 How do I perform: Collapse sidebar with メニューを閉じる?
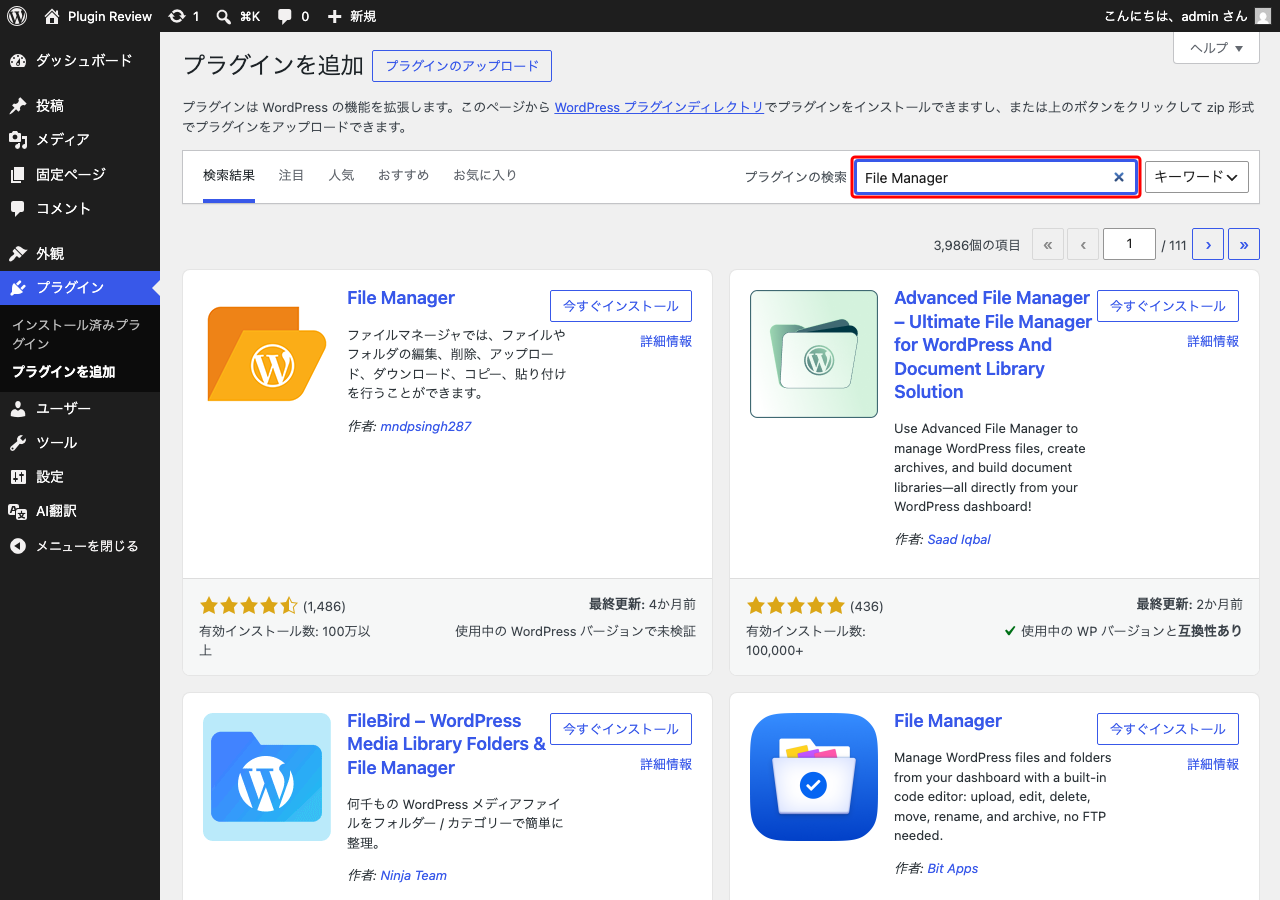tap(80, 546)
